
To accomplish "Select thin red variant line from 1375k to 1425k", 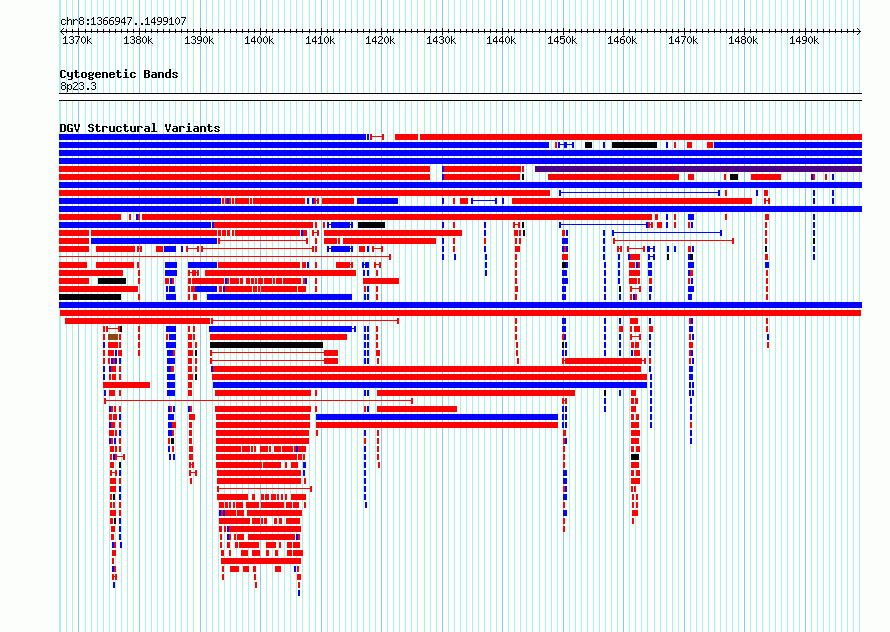I will pos(258,401).
